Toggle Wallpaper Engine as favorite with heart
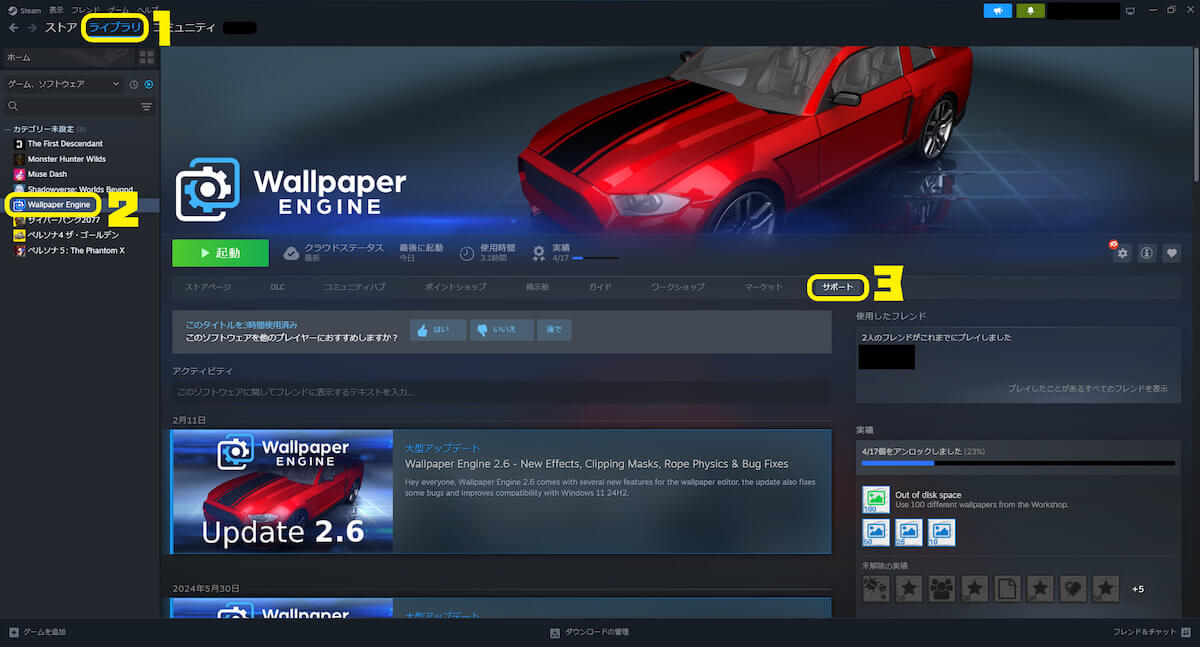The image size is (1200, 647). (1172, 253)
